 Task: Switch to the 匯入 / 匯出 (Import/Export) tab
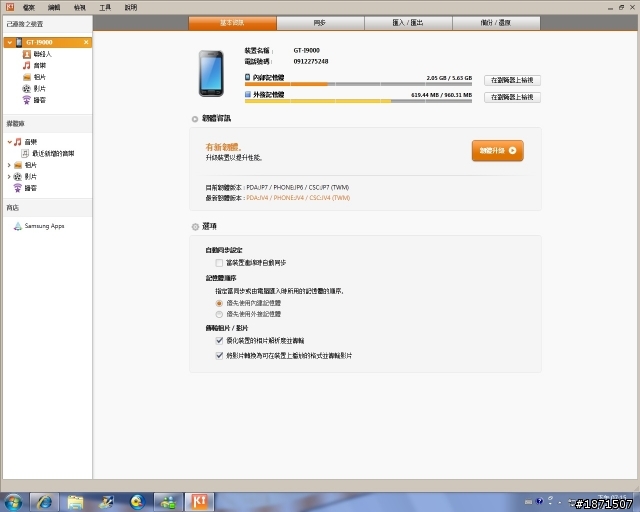click(408, 23)
